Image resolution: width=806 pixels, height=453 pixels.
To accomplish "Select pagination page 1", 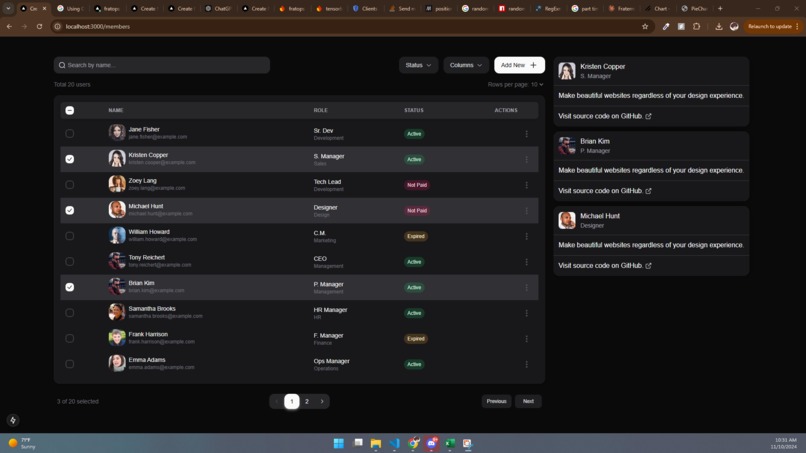I will tap(291, 402).
